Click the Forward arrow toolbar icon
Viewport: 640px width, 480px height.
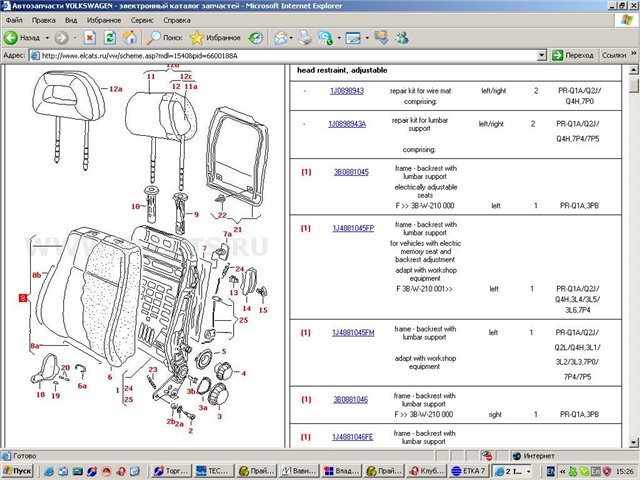pos(62,38)
